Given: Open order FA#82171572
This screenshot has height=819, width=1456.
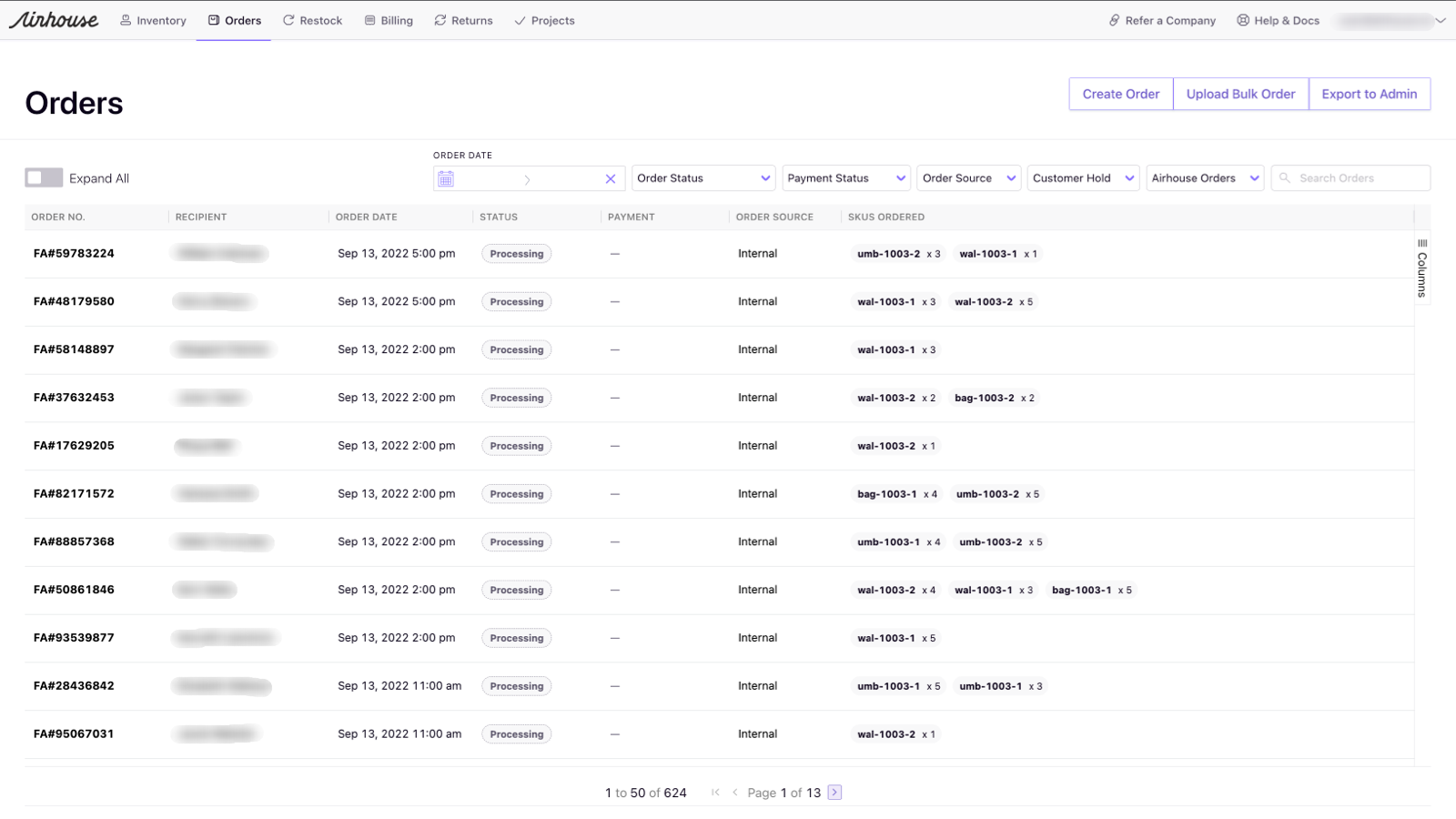Looking at the screenshot, I should [x=74, y=494].
